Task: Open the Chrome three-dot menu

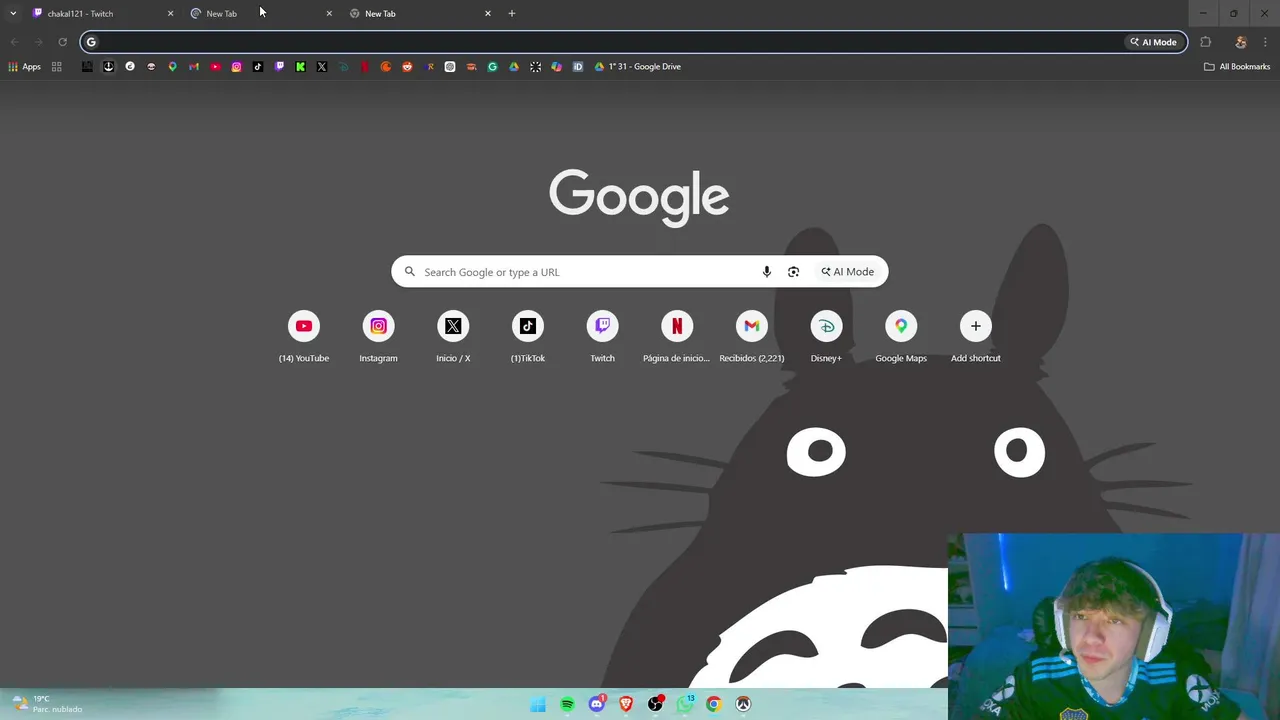Action: point(1265,42)
